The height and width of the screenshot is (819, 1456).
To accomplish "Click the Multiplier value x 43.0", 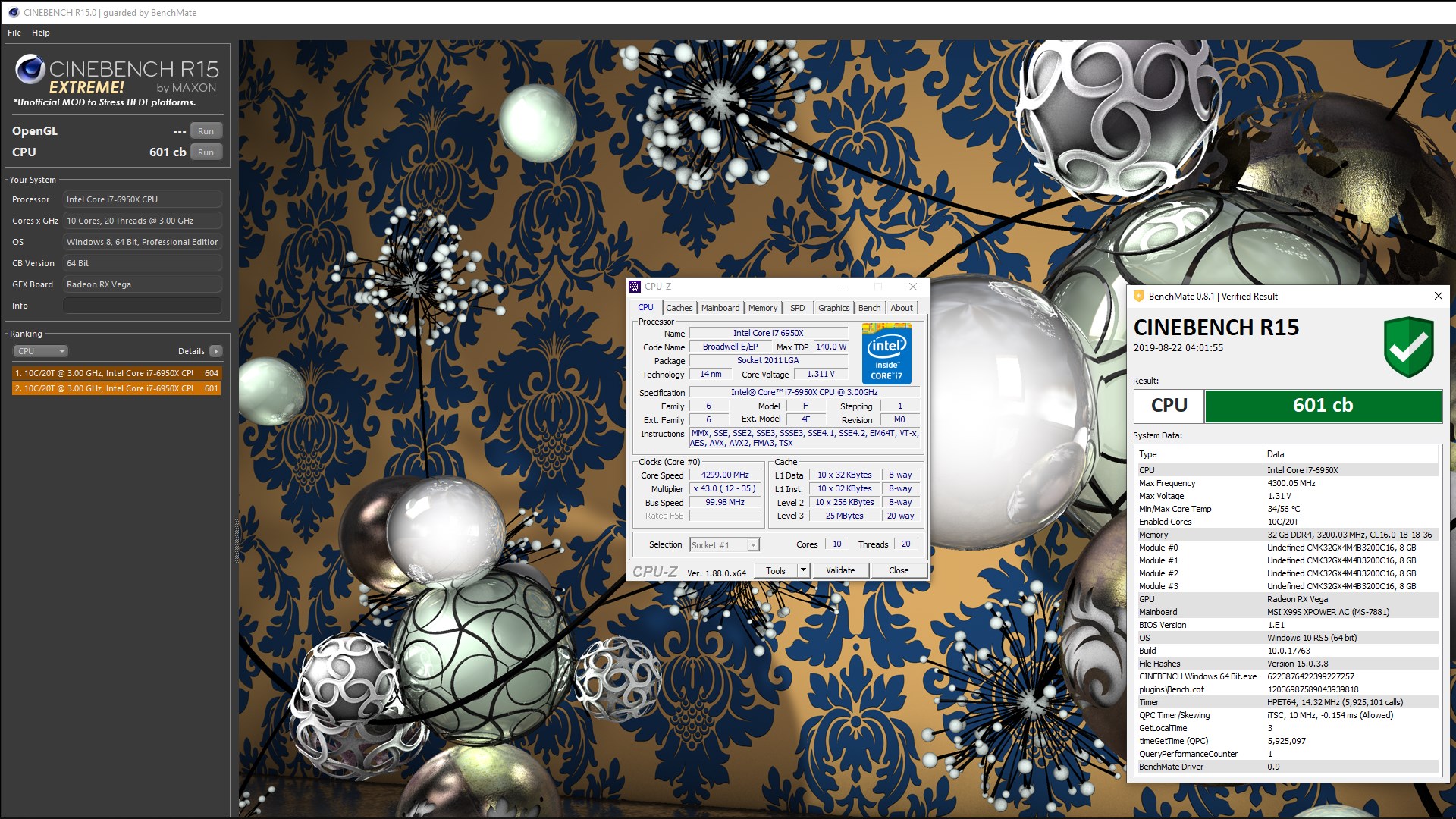I will [x=725, y=489].
